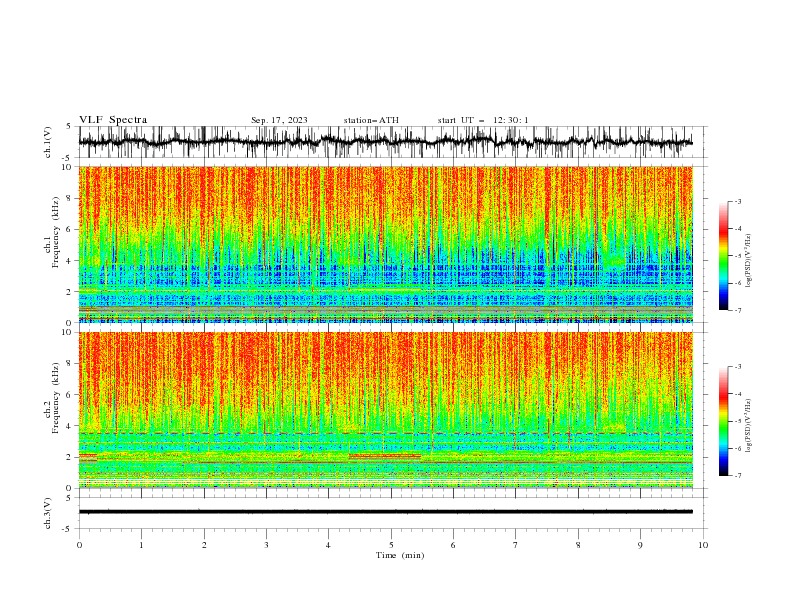Image resolution: width=792 pixels, height=612 pixels.
Task: Click the log(PSD) label beside ch.2 colorbar
Action: [x=749, y=426]
